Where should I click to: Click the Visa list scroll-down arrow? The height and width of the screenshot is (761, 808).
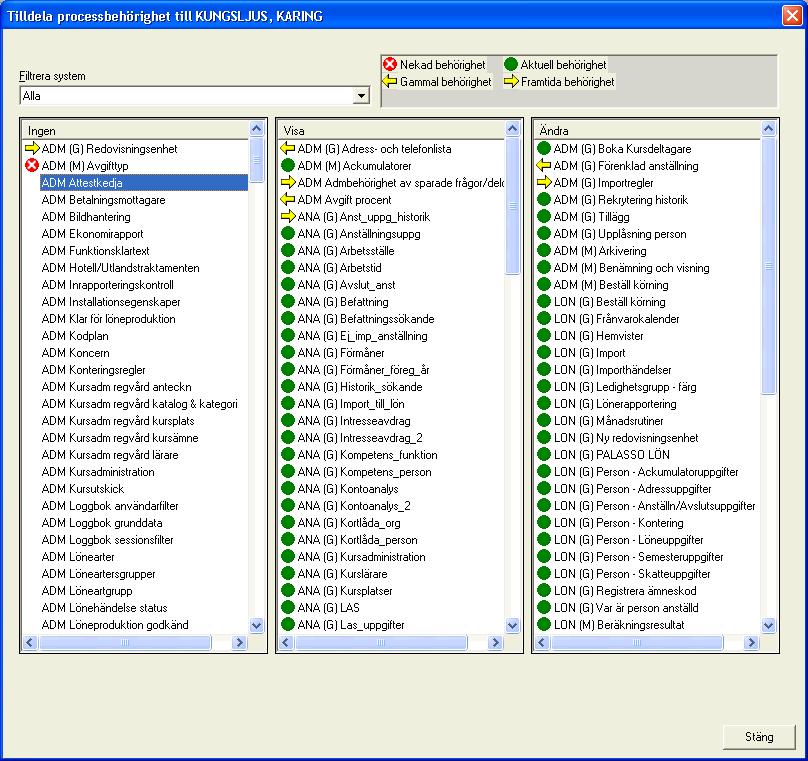(512, 625)
